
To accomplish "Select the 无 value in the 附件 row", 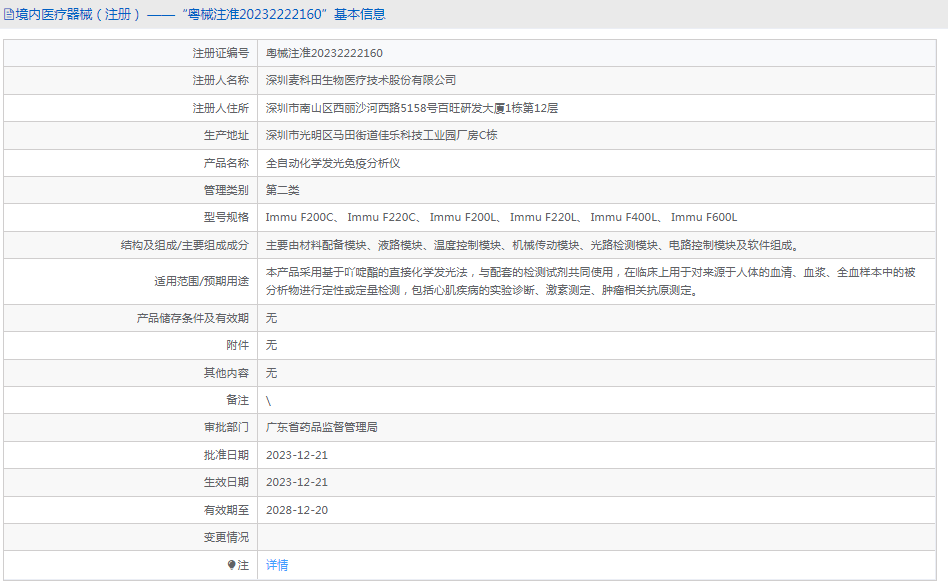I will [x=271, y=345].
